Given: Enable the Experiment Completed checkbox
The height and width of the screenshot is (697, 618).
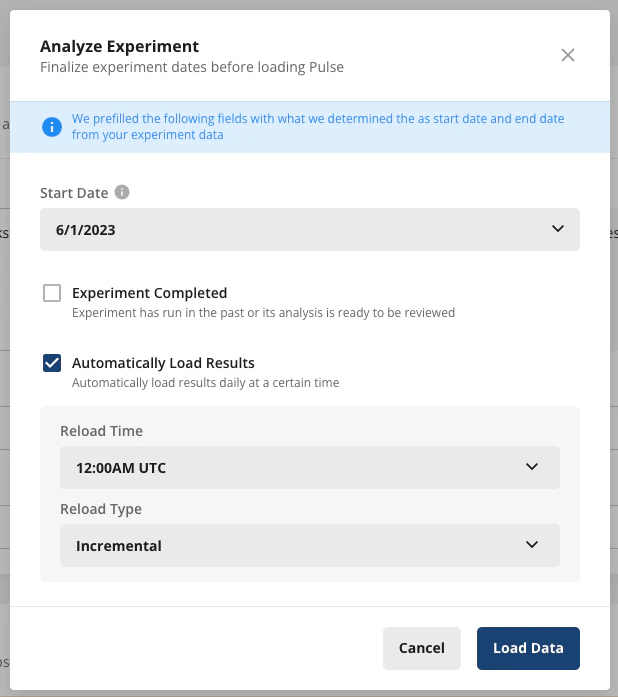Looking at the screenshot, I should [52, 293].
